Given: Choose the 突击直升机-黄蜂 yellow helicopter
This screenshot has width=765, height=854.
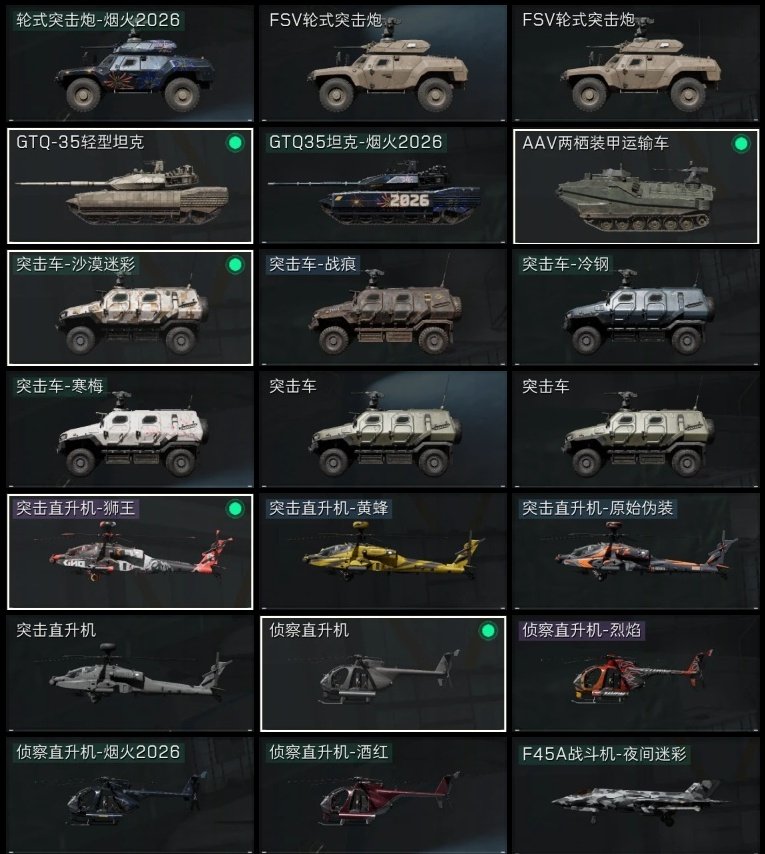Looking at the screenshot, I should coord(383,552).
